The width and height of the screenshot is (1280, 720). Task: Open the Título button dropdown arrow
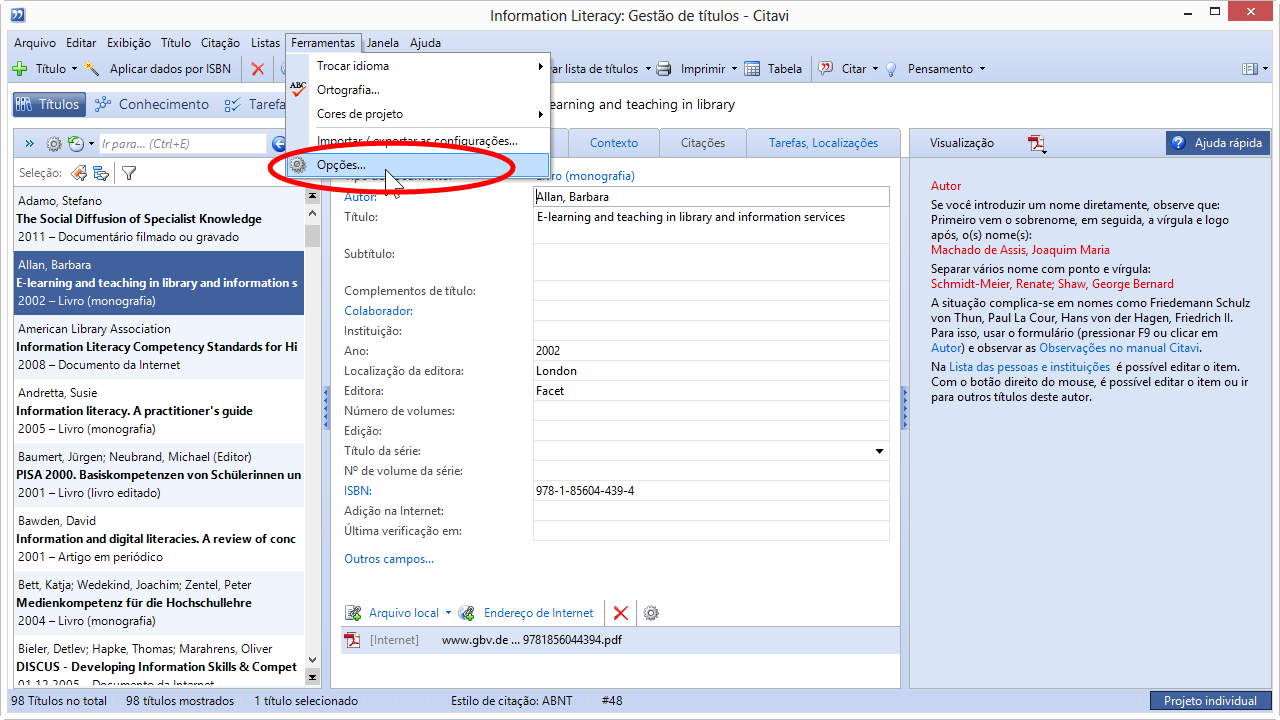tap(74, 69)
